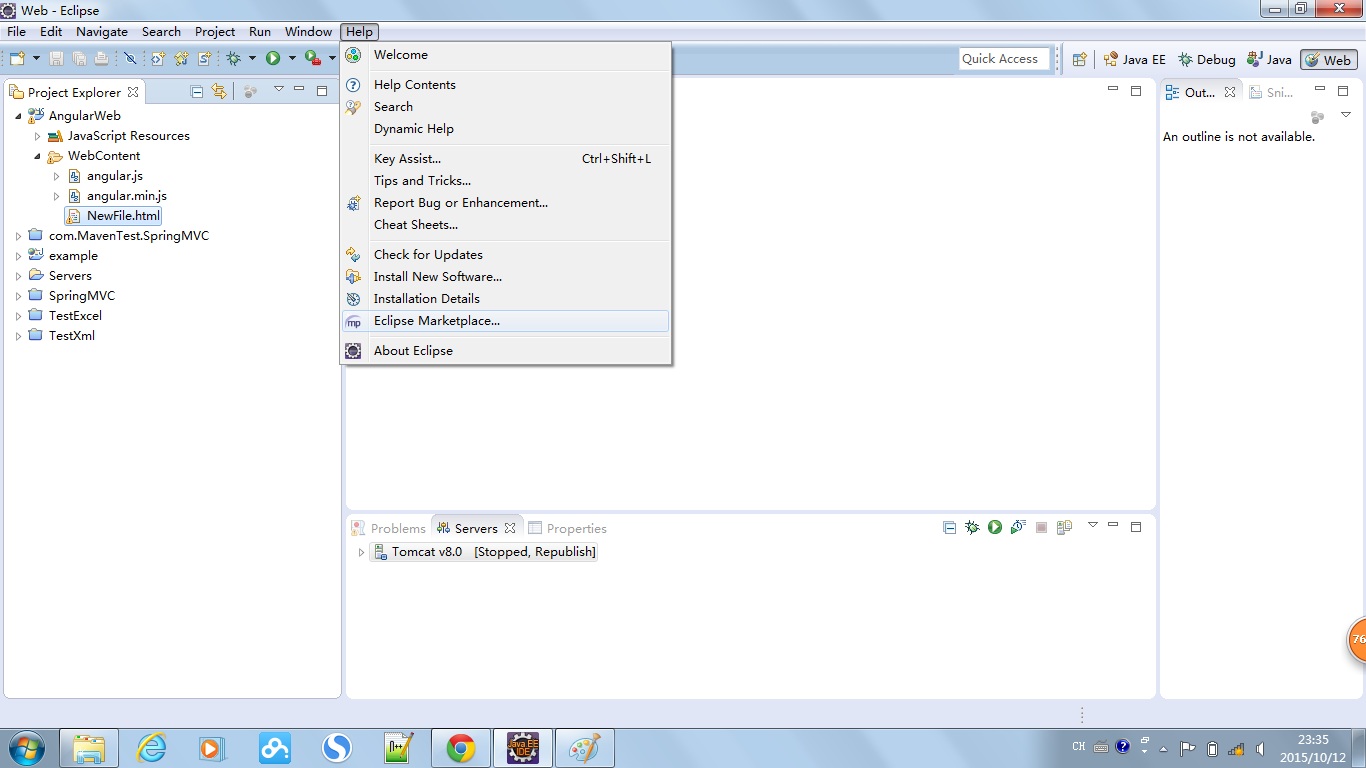Open Project Explorer View Menu triangle
Viewport: 1366px width, 768px height.
tap(279, 90)
